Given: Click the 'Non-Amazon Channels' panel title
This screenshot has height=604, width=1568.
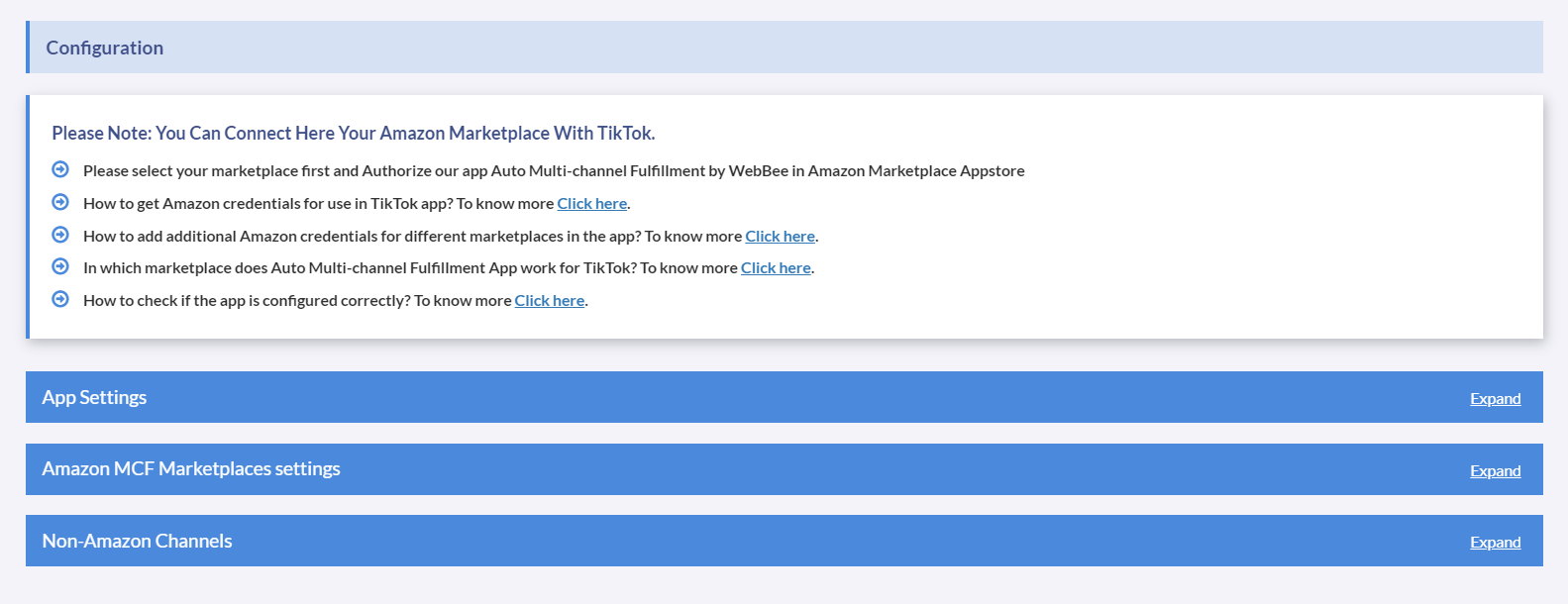Looking at the screenshot, I should pyautogui.click(x=137, y=542).
